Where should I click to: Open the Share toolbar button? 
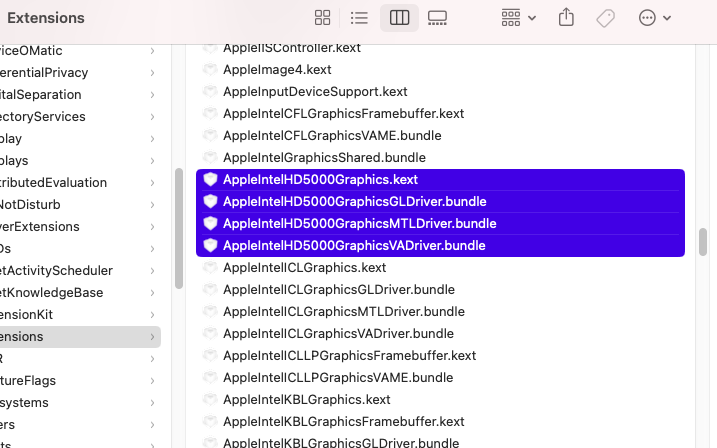click(x=566, y=18)
